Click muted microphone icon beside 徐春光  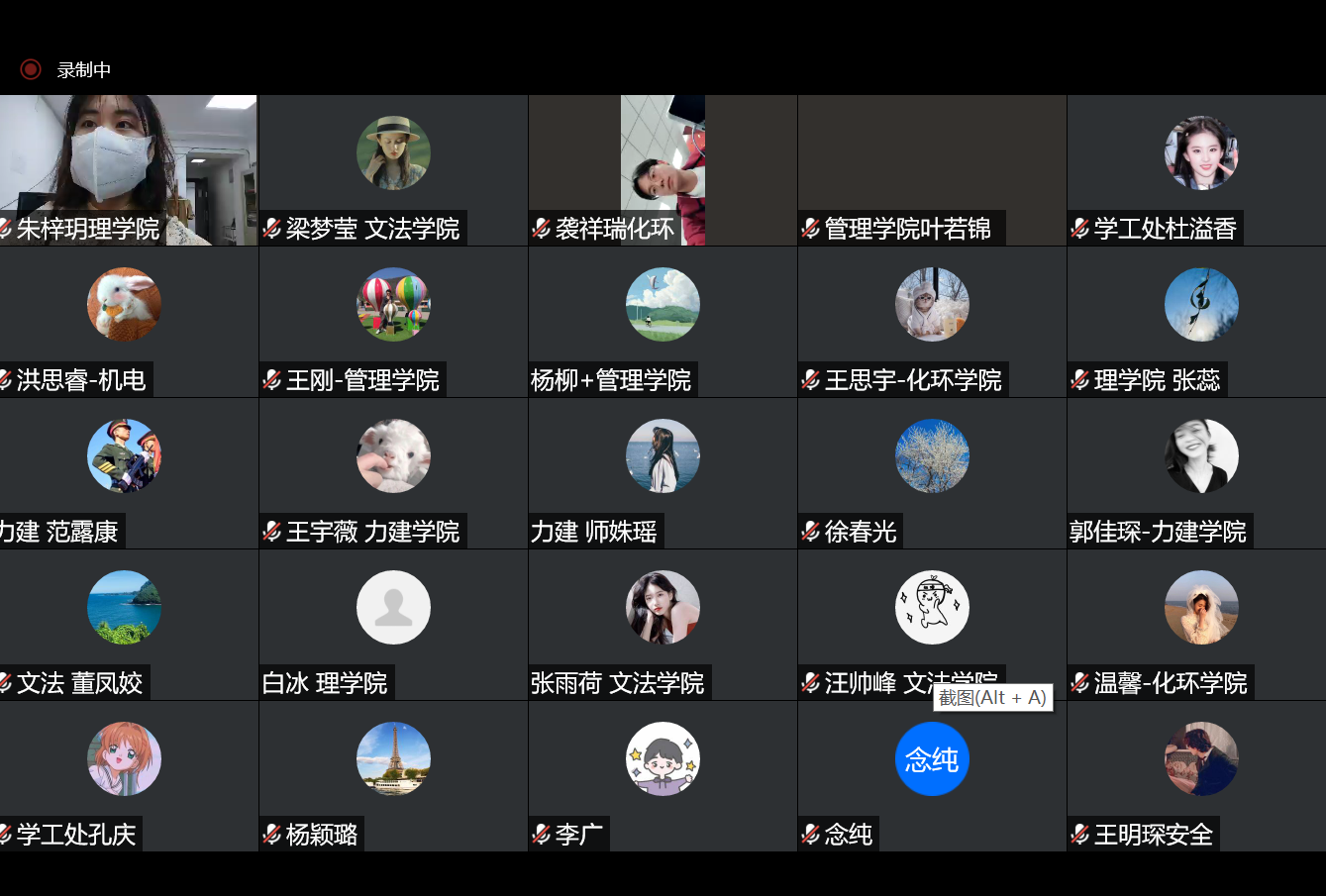click(811, 532)
